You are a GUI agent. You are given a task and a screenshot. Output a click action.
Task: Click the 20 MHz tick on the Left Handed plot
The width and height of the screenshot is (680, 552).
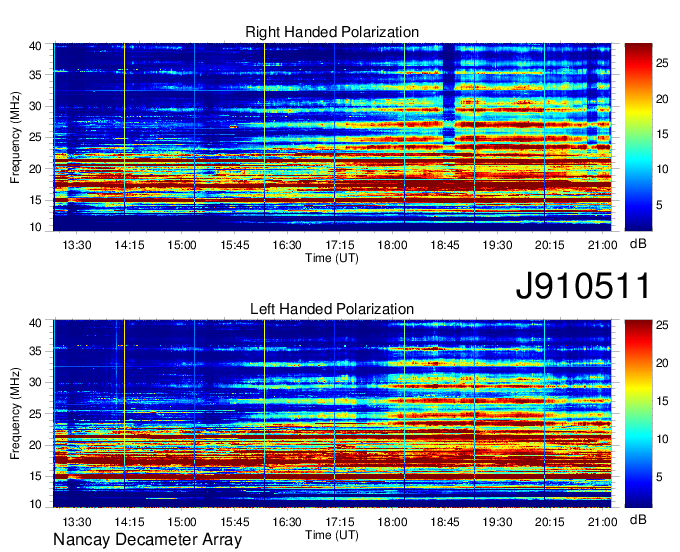[35, 445]
